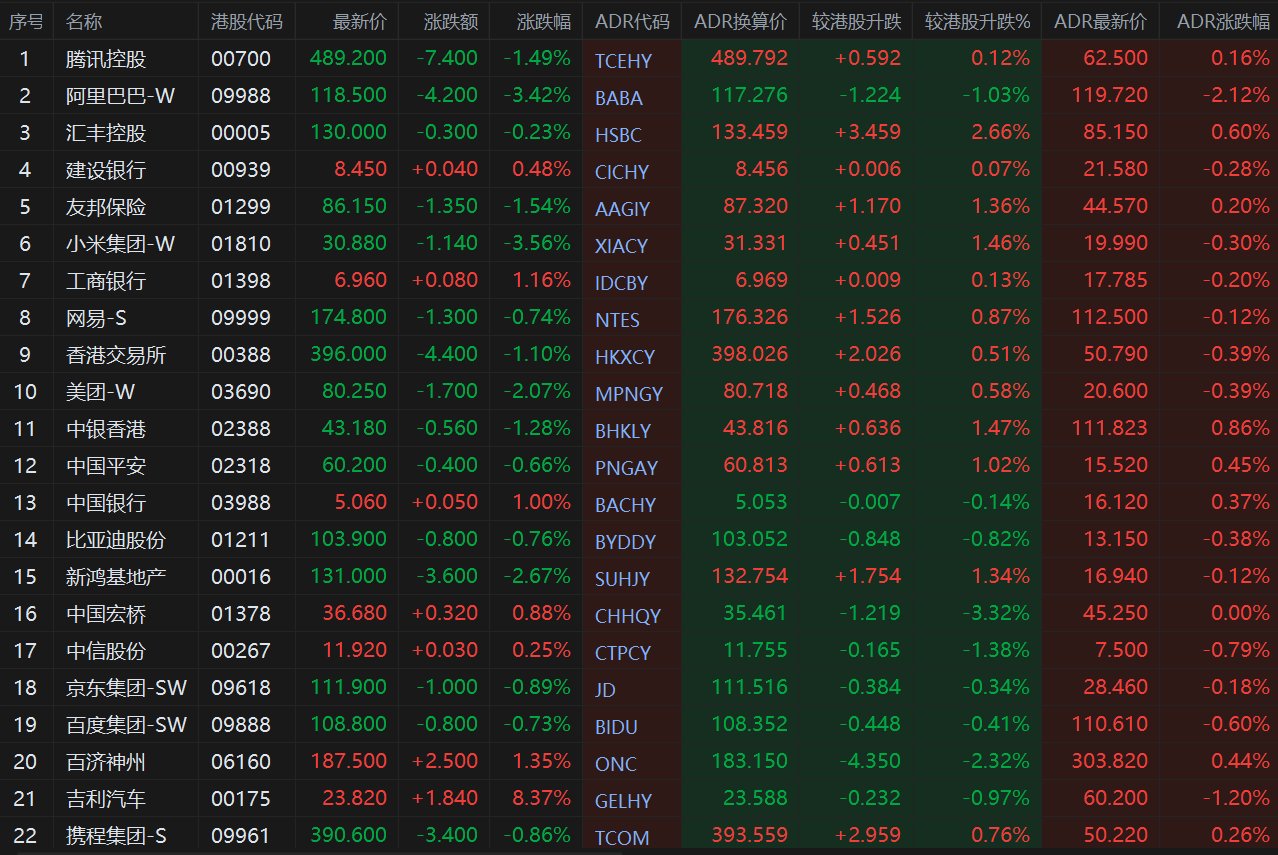This screenshot has height=855, width=1278.
Task: Select the 腾讯控股 row name
Action: [x=106, y=59]
